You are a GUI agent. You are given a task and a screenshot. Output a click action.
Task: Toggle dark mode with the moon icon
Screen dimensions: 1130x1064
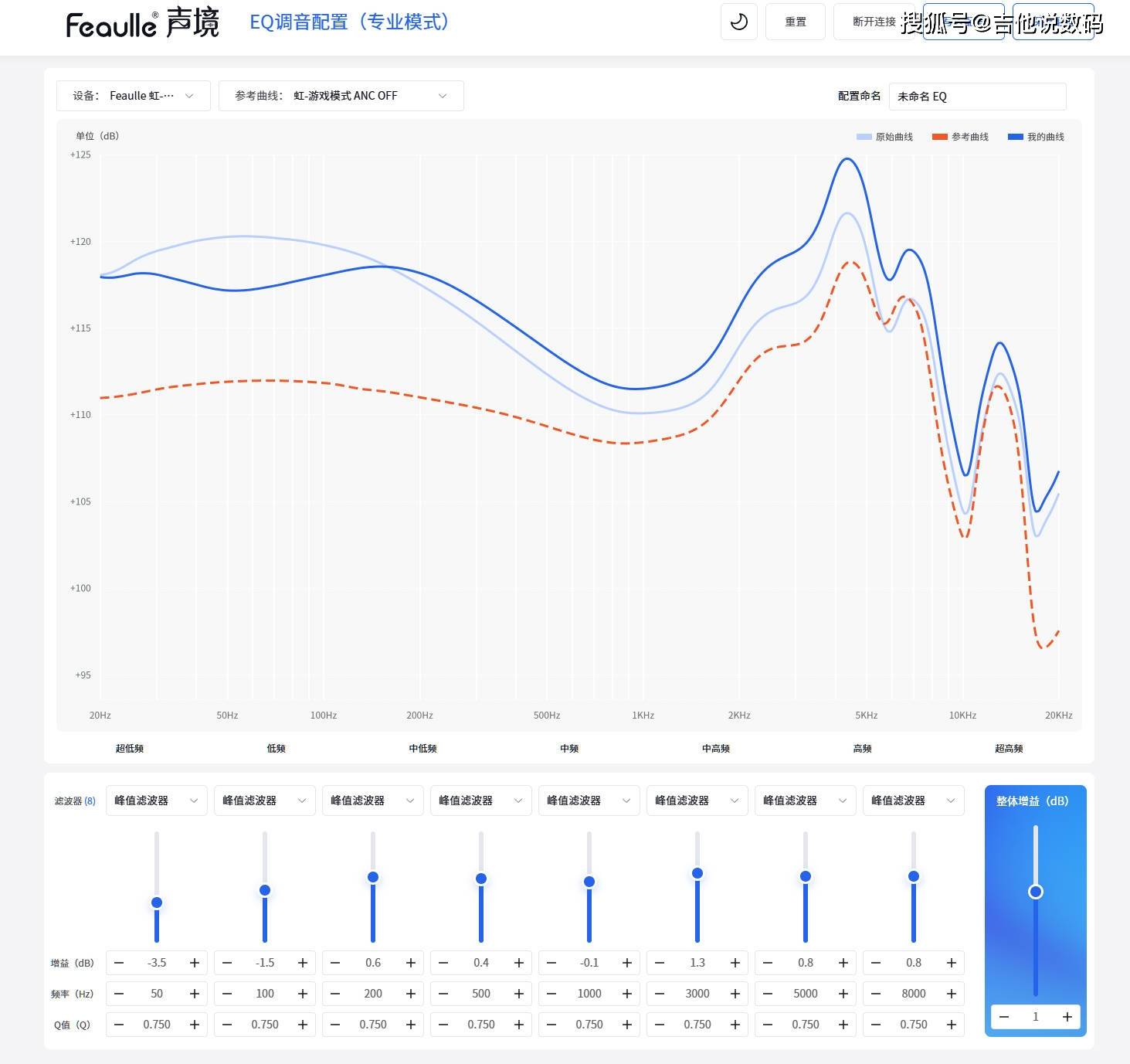[x=738, y=22]
